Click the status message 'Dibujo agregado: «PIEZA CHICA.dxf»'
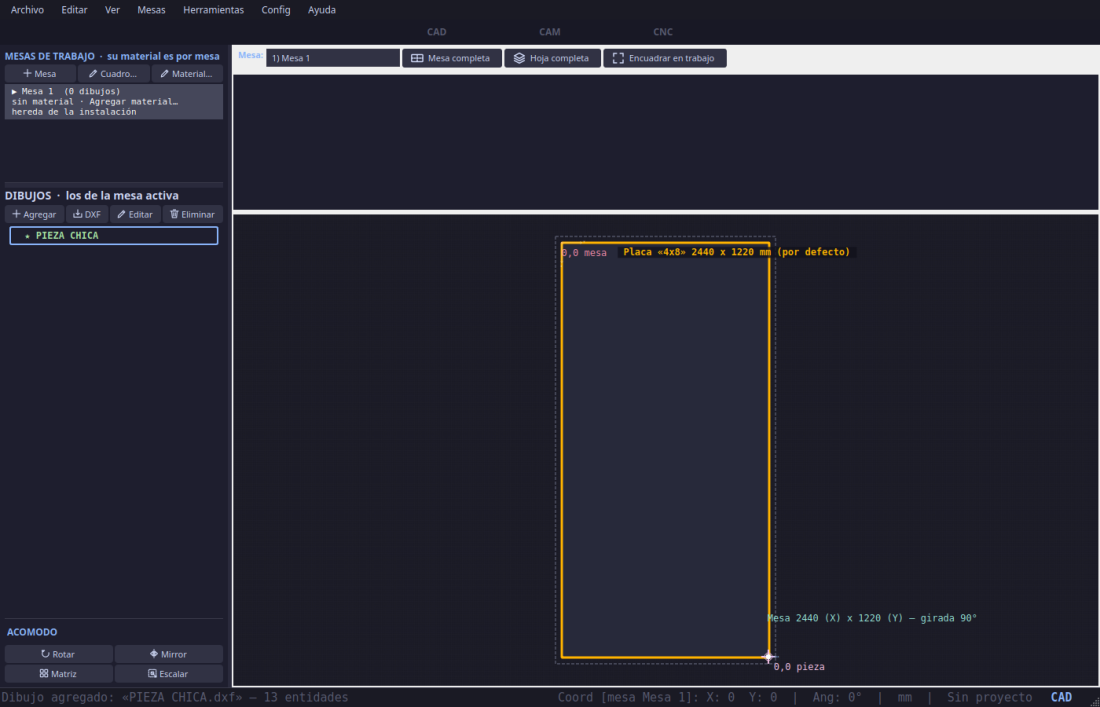This screenshot has width=1100, height=707. pos(121,697)
